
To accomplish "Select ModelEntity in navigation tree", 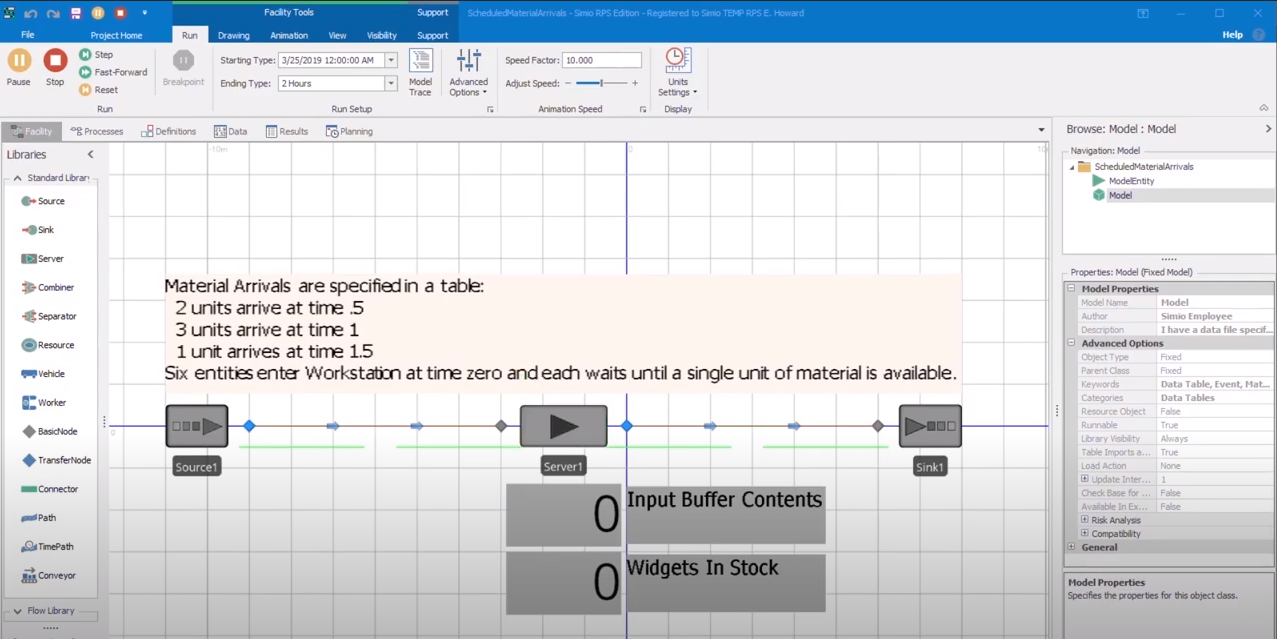I will (1130, 181).
